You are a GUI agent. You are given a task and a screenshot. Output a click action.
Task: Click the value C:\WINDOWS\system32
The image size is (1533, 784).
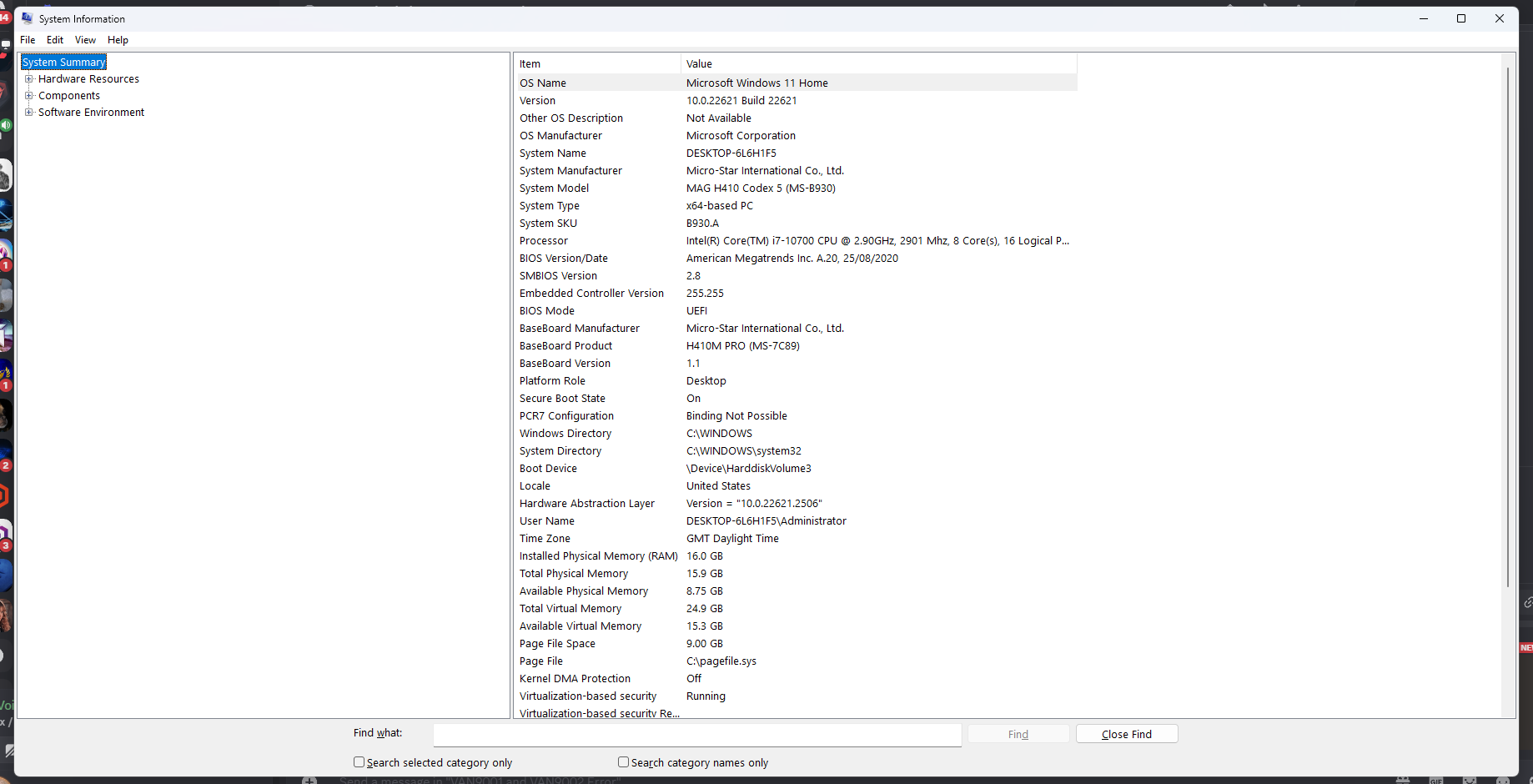744,451
